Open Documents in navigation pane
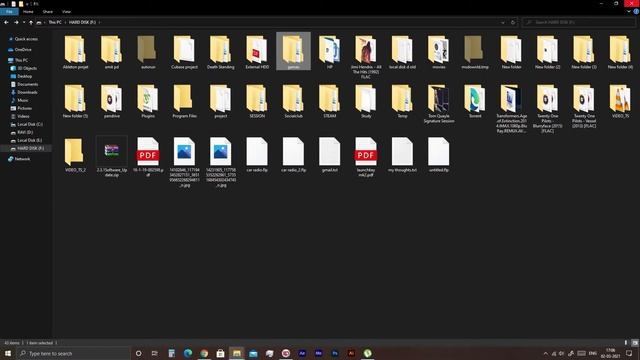640x360 pixels. pyautogui.click(x=27, y=84)
